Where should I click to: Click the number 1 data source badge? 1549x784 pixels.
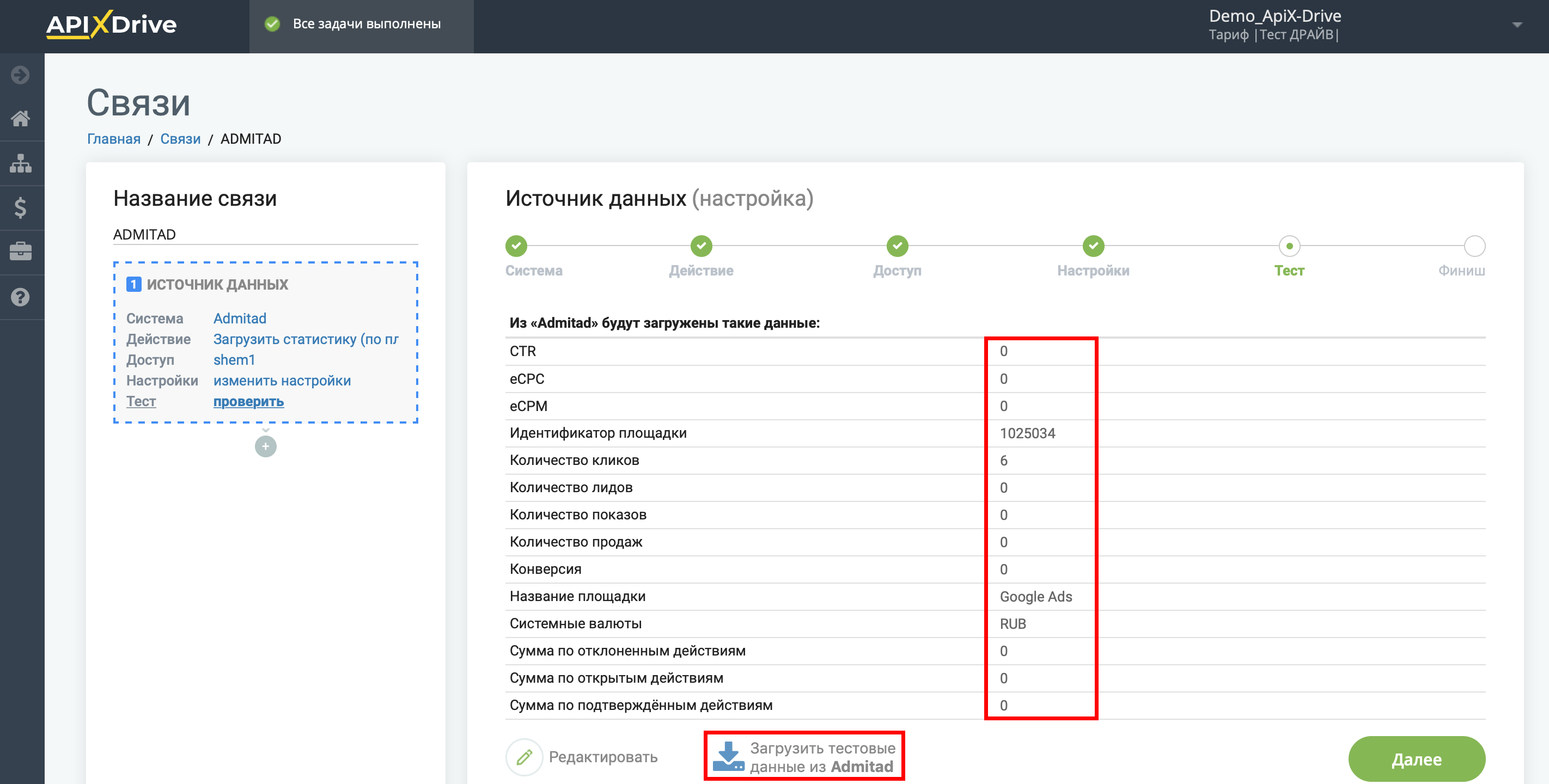point(133,284)
